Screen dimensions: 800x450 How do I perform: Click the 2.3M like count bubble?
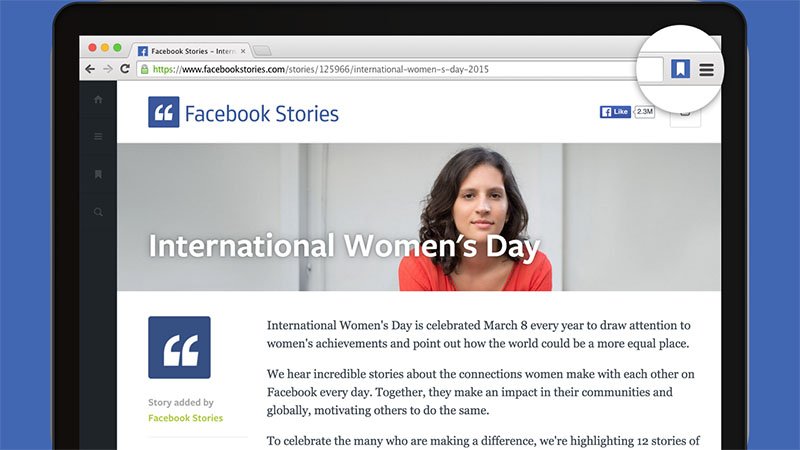point(644,111)
